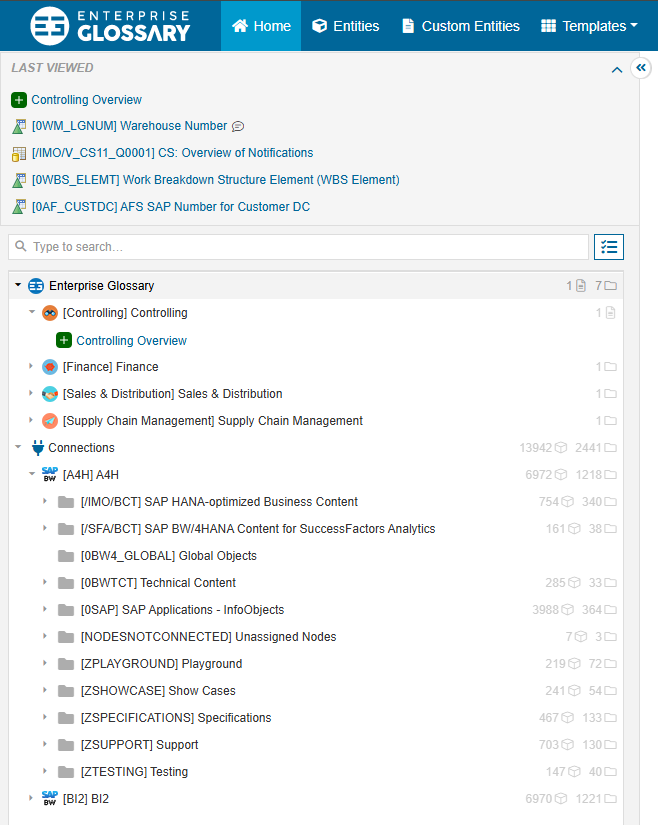
Task: Click the Supply Chain Management icon
Action: coord(50,421)
